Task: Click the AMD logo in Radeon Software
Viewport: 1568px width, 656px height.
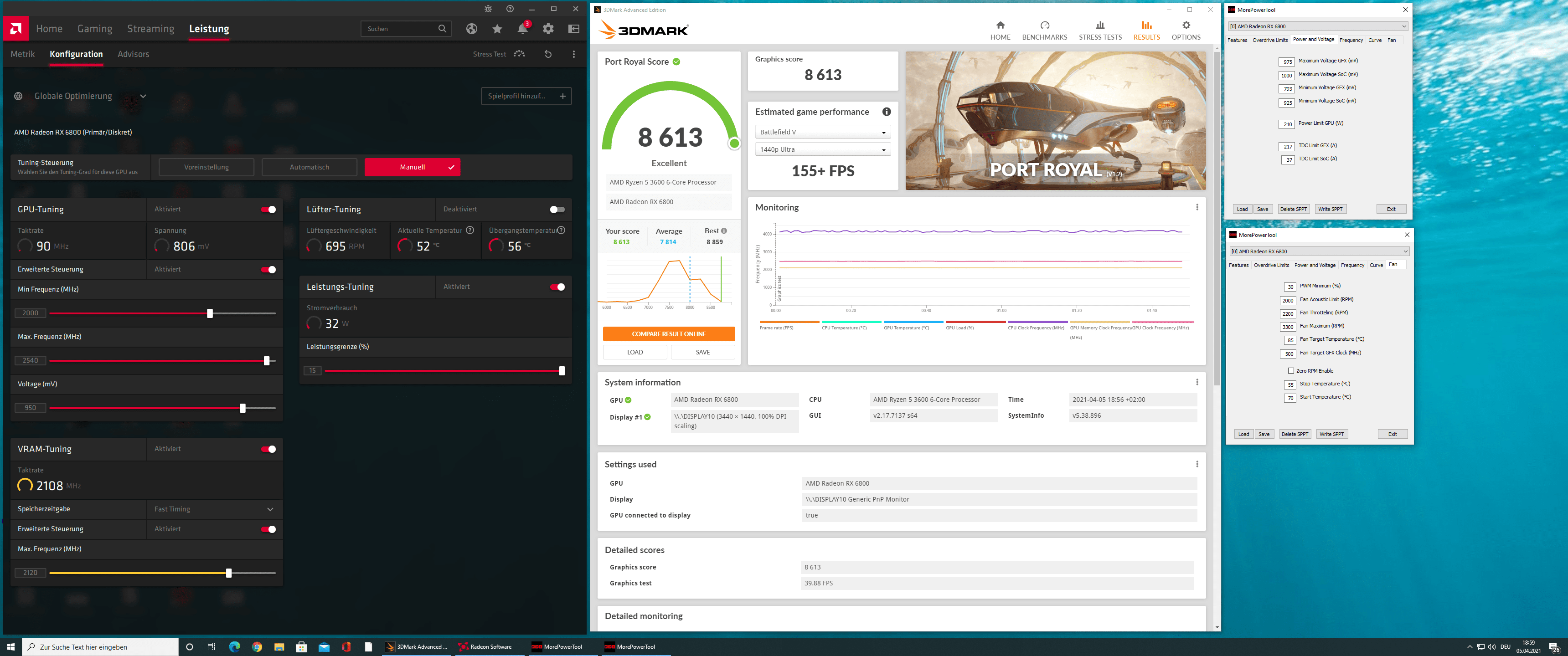Action: [x=16, y=29]
